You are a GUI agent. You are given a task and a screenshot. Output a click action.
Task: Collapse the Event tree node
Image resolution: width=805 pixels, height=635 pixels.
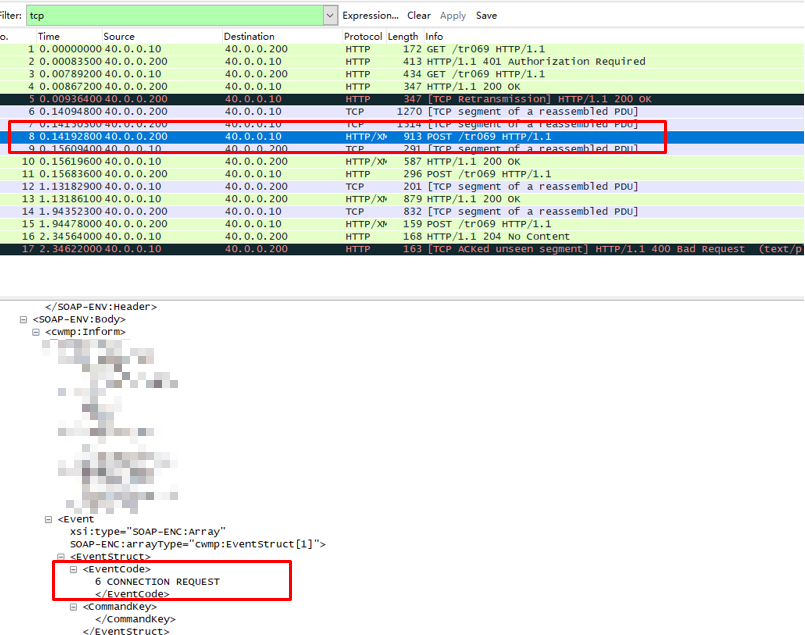point(48,519)
